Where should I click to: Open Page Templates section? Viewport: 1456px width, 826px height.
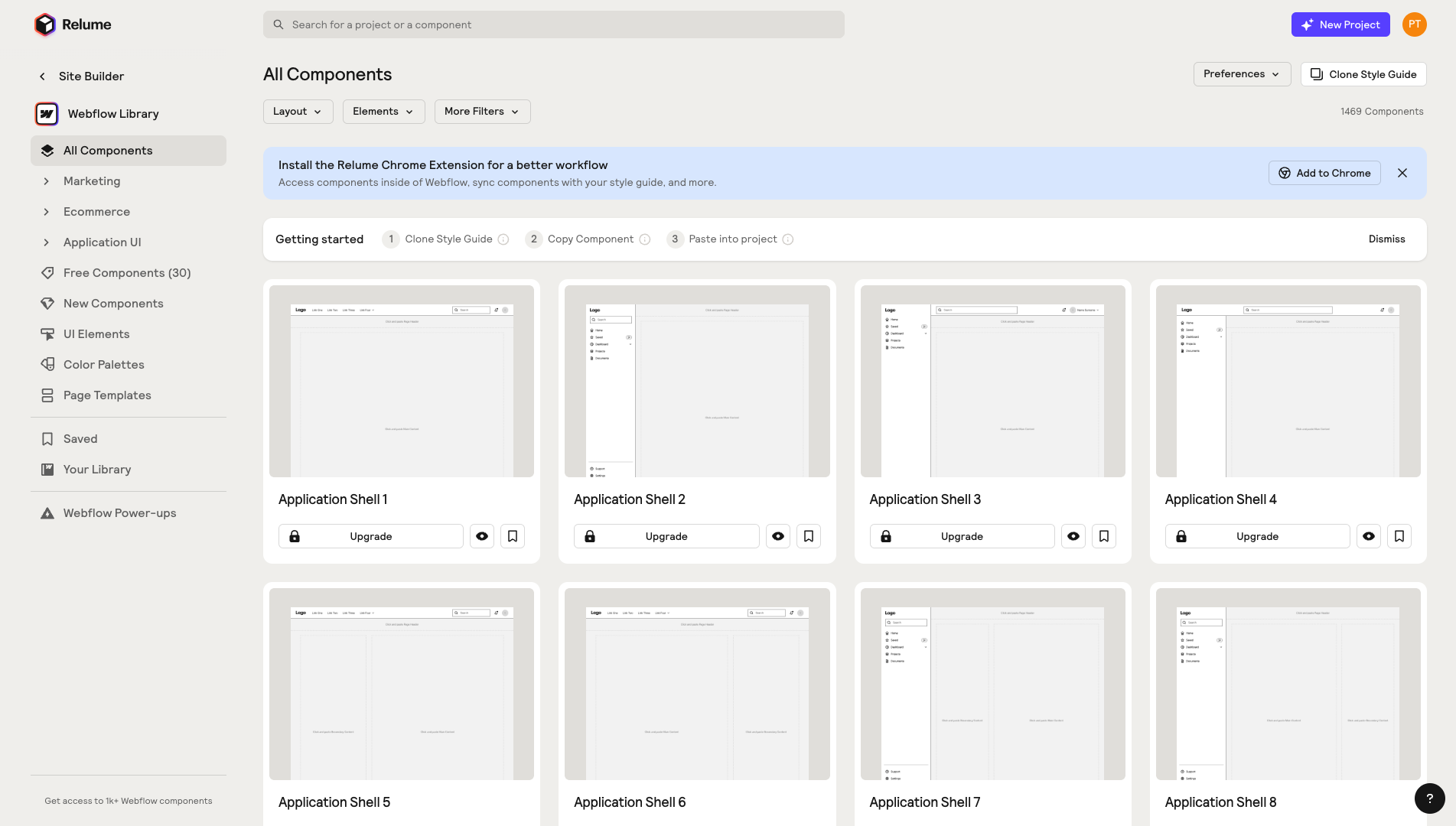pyautogui.click(x=107, y=395)
